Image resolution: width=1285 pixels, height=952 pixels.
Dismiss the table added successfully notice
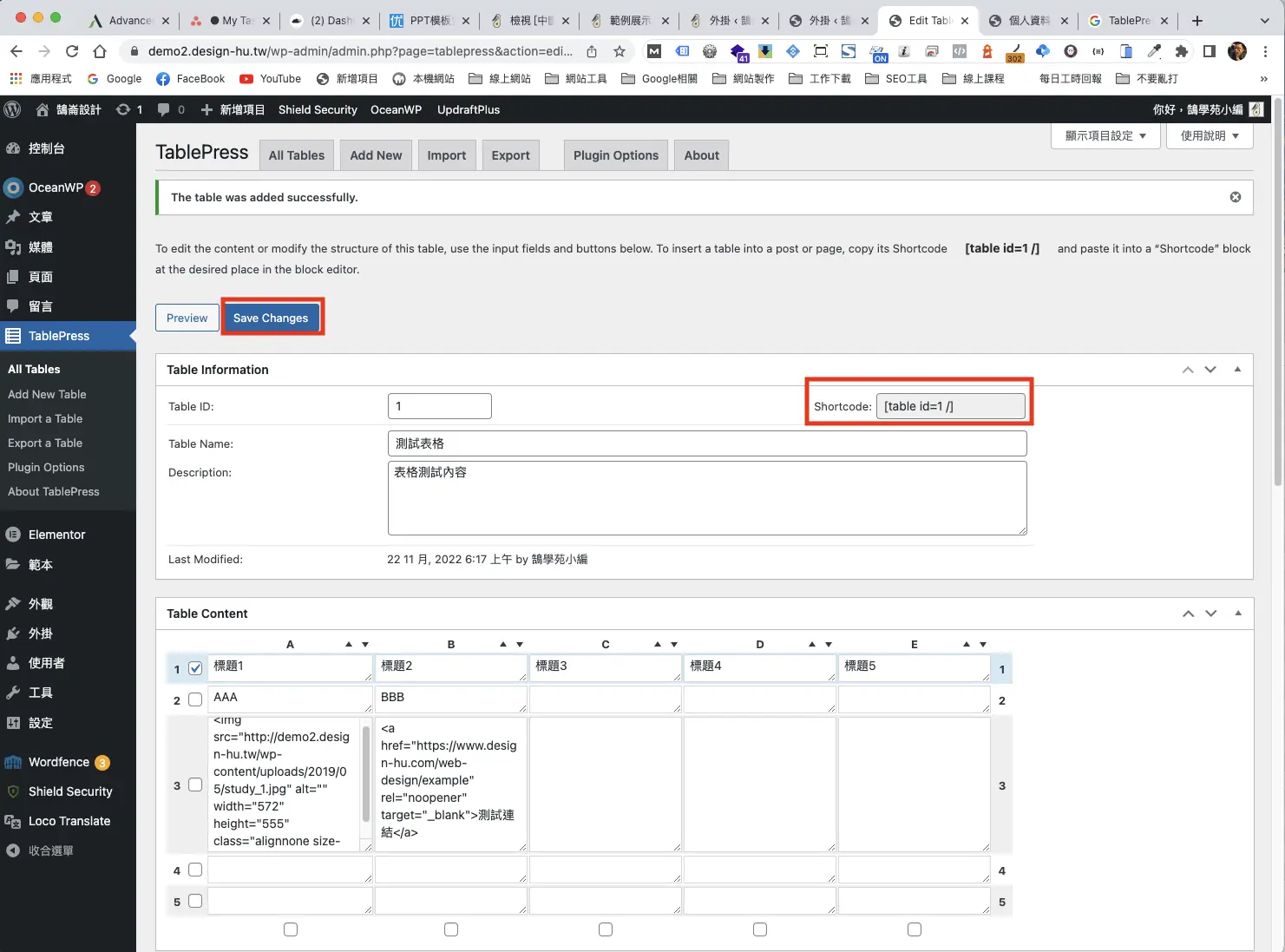tap(1236, 197)
